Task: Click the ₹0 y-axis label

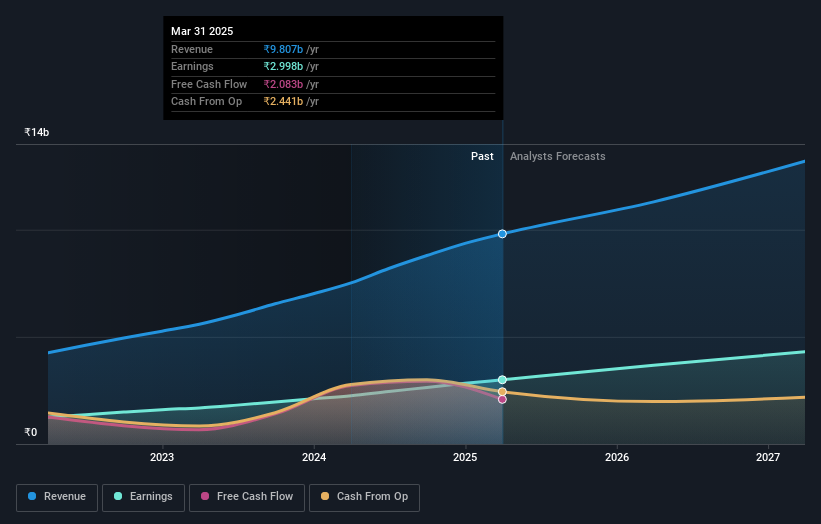Action: [x=31, y=432]
